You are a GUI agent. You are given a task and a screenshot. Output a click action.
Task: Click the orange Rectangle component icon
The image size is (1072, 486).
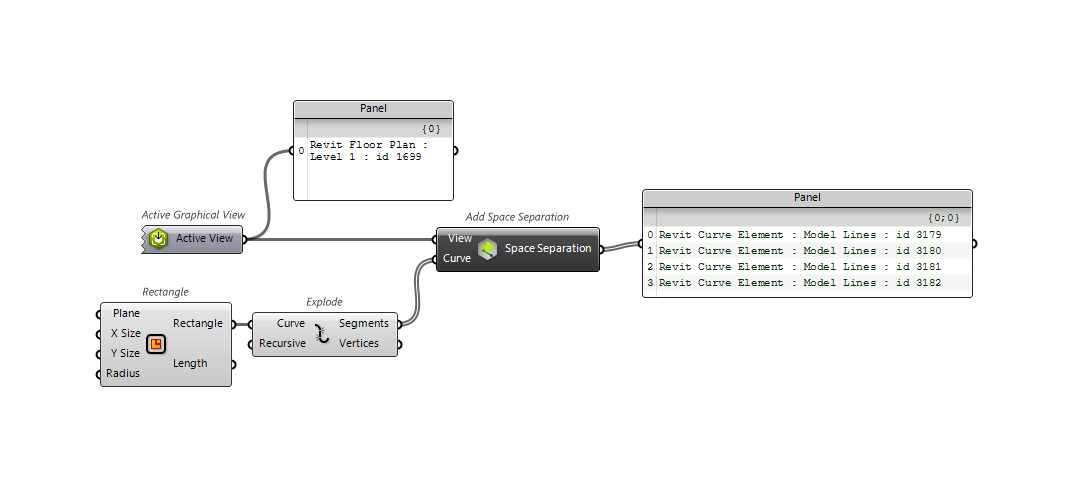coord(155,344)
